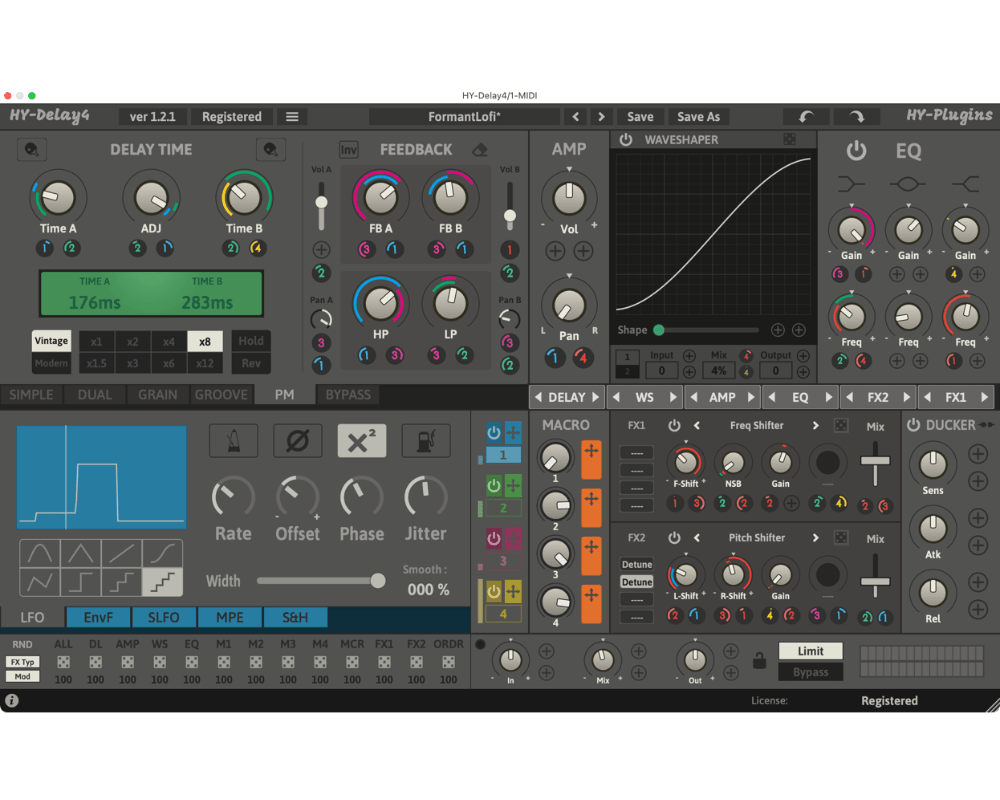Click the Vol A fader handle
Viewport: 1000px width, 800px height.
coord(321,203)
